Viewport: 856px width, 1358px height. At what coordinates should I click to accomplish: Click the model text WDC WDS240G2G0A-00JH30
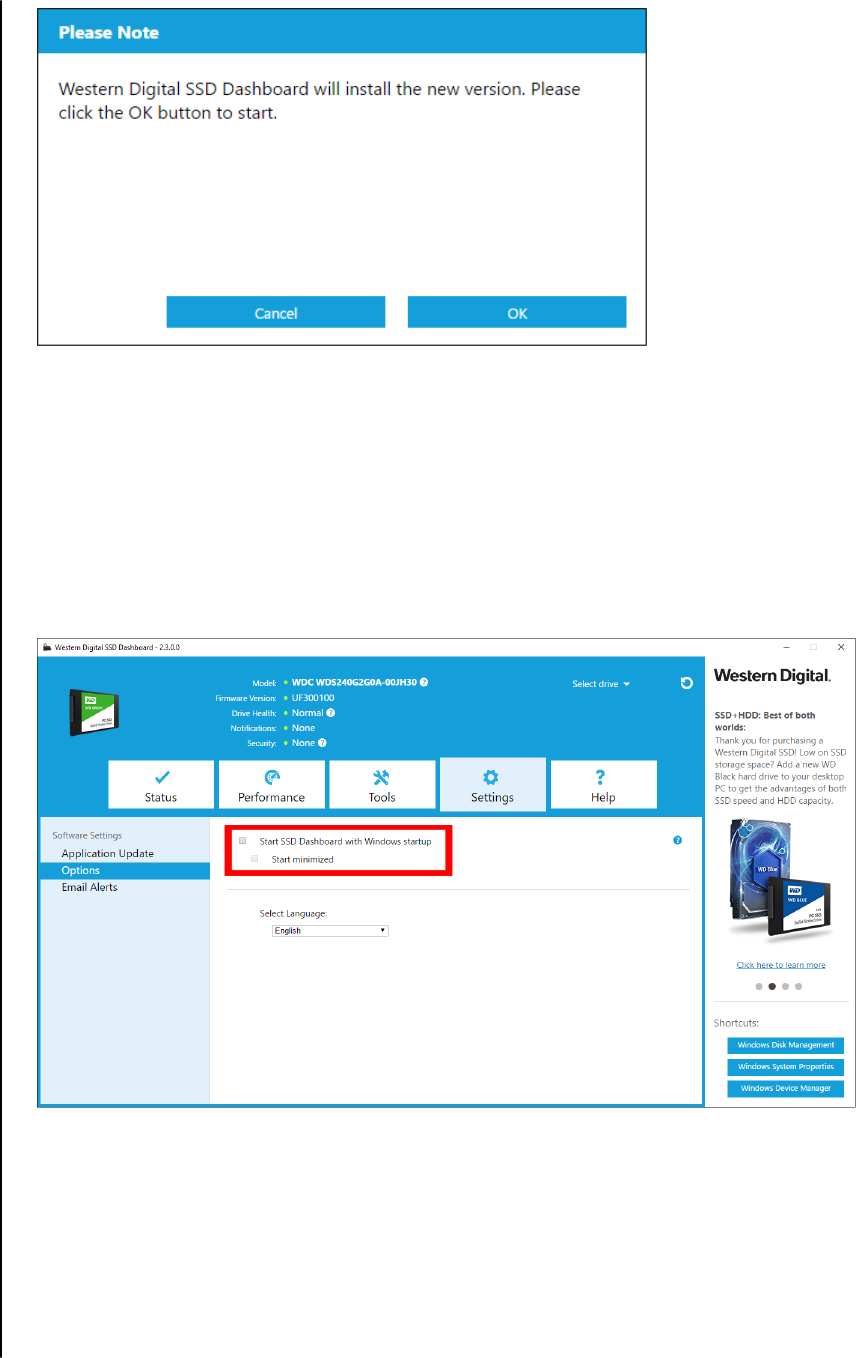(354, 682)
